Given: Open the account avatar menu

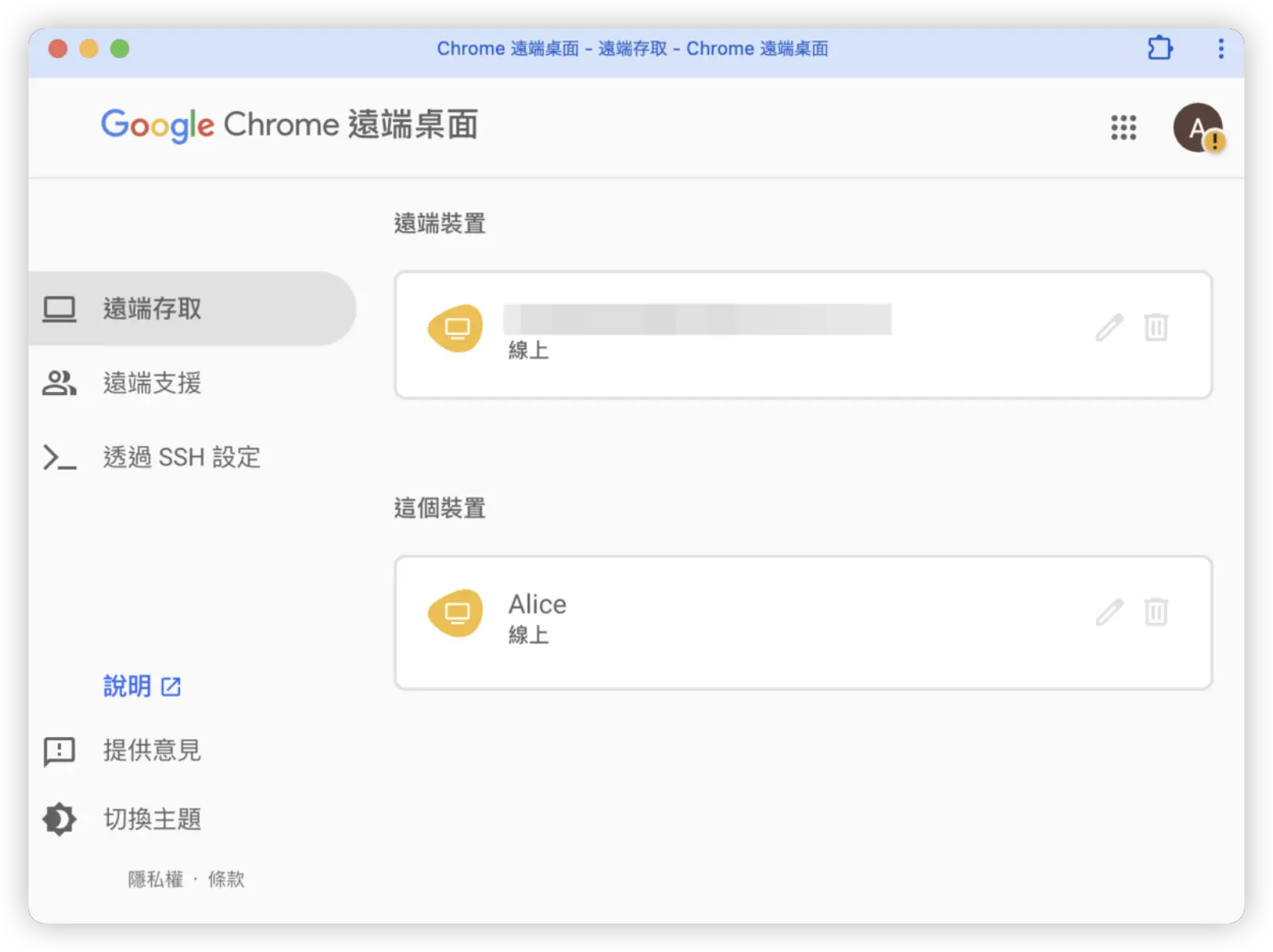Looking at the screenshot, I should click(x=1198, y=127).
